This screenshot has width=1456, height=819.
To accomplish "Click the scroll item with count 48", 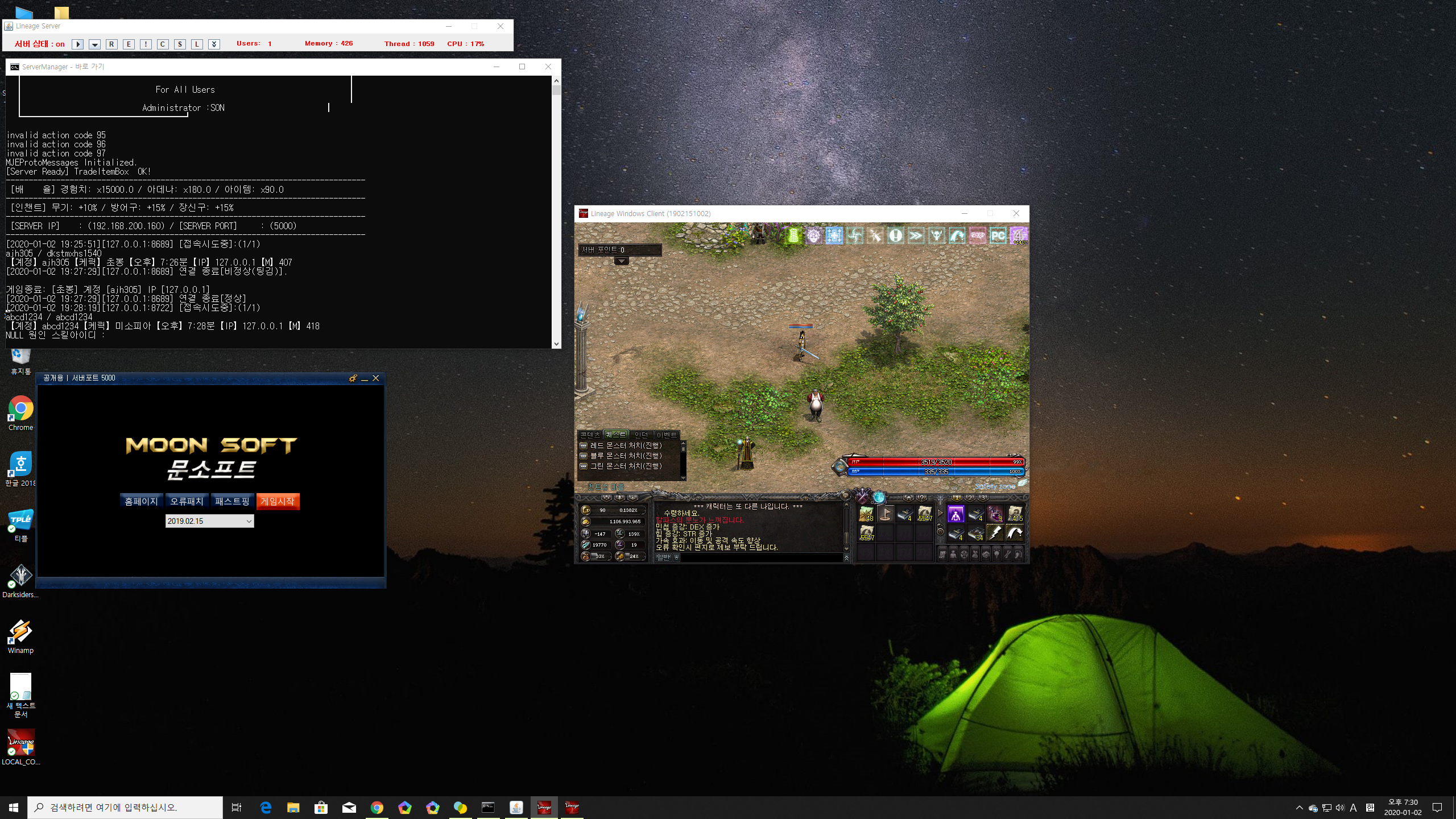I will pyautogui.click(x=867, y=514).
